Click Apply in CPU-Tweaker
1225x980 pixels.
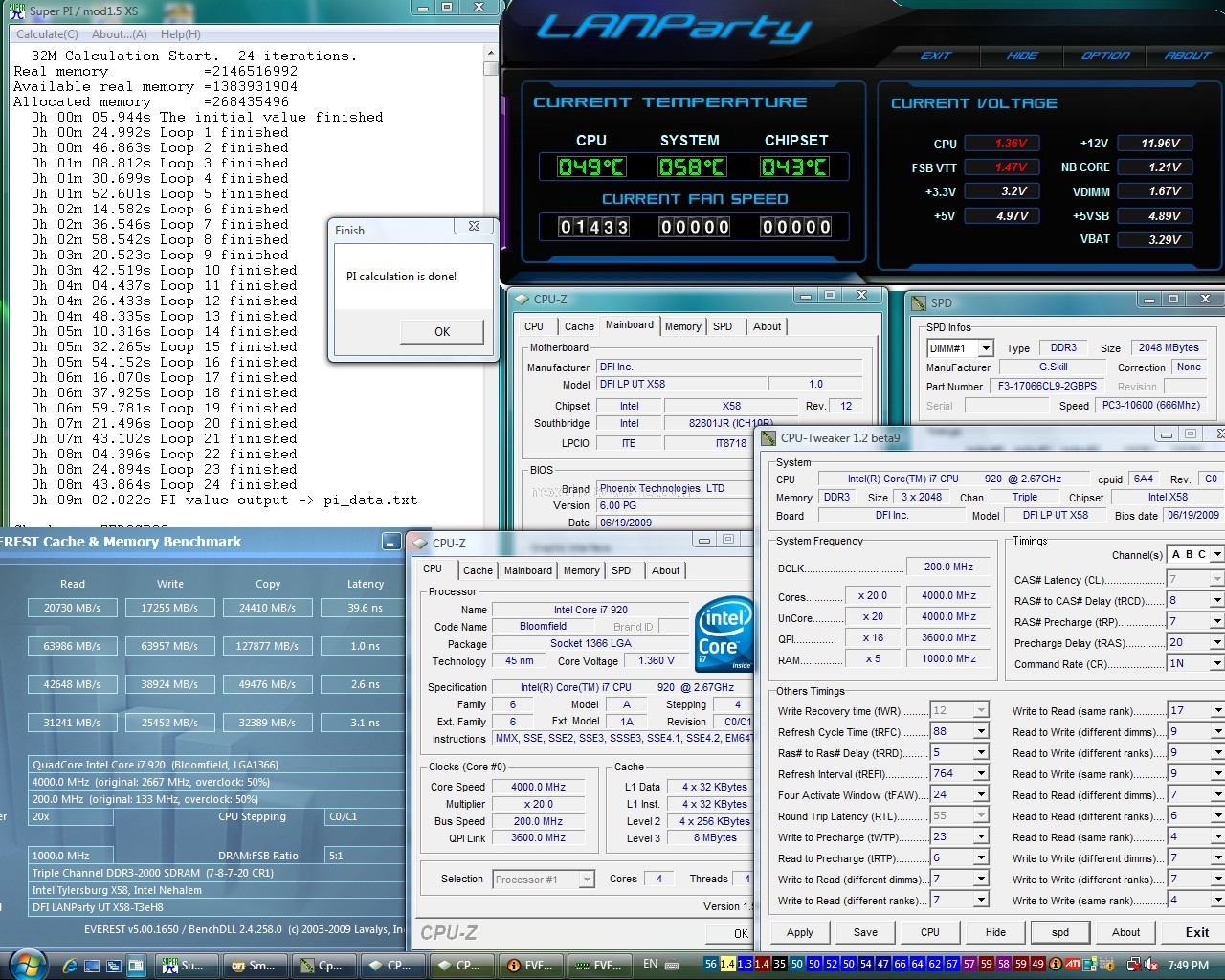pos(800,932)
